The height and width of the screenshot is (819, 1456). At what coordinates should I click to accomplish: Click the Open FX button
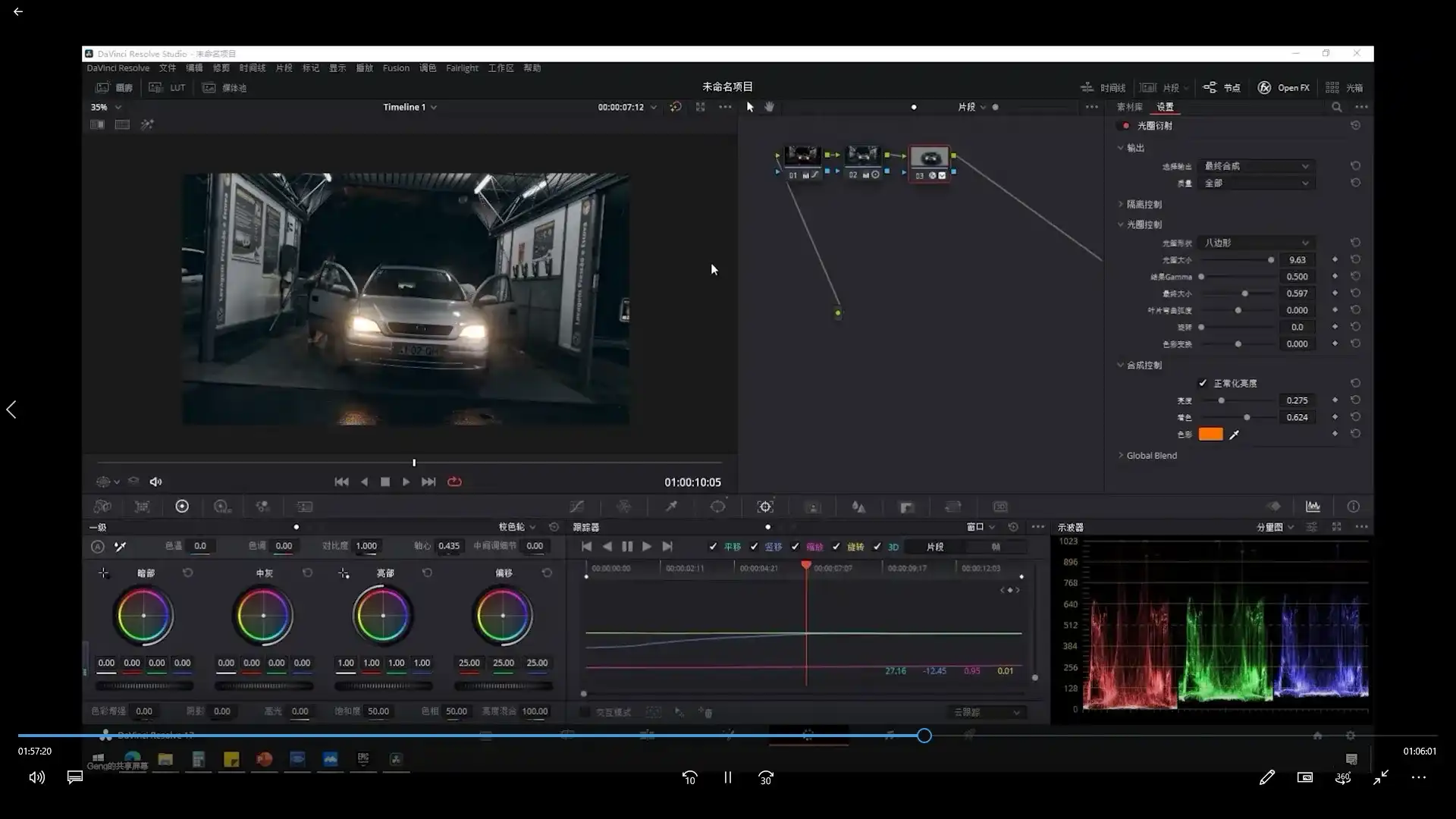(x=1284, y=88)
